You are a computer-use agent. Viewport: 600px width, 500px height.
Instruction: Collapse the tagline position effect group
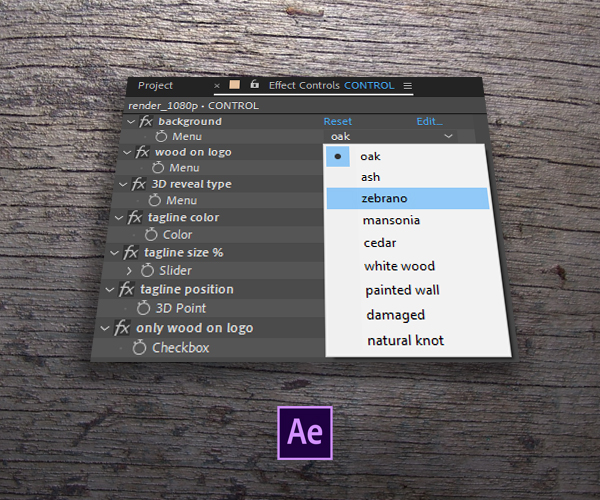[x=109, y=290]
